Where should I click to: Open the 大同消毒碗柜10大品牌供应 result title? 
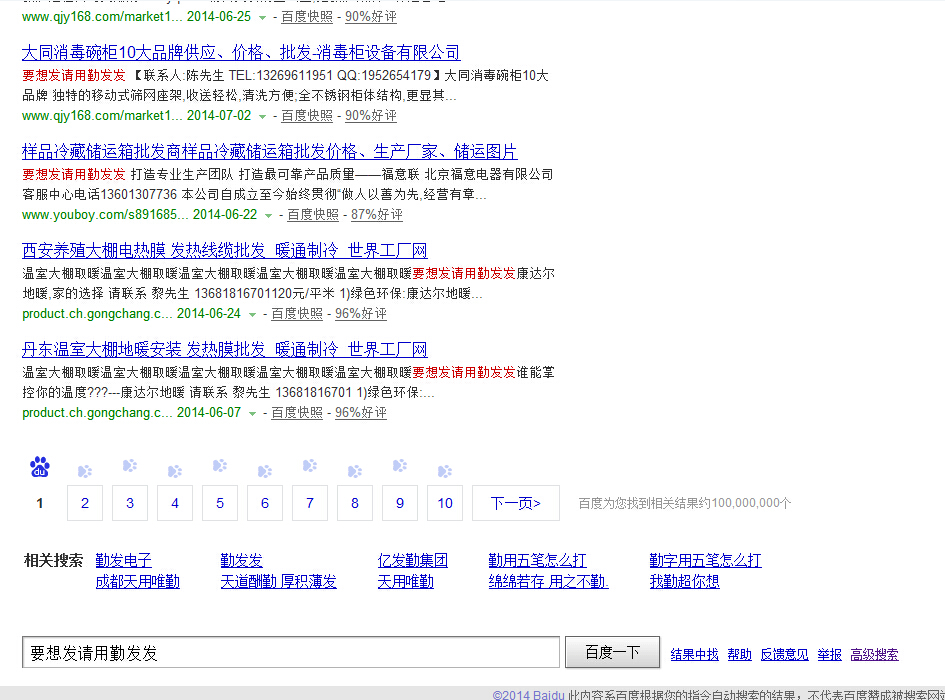[241, 53]
